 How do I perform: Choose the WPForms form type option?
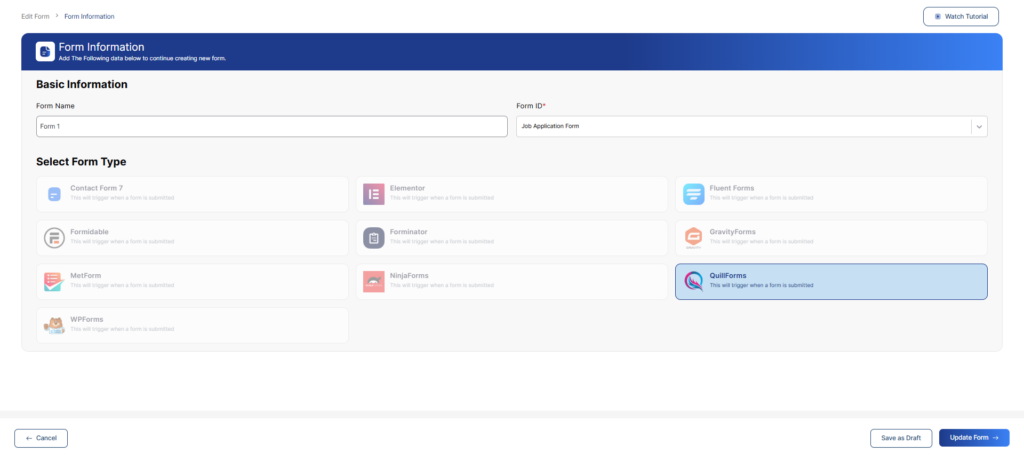point(192,326)
